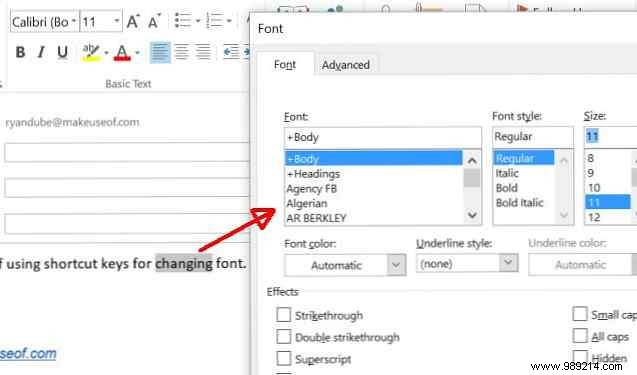
Task: Click Grow Font icon
Action: coord(133,21)
